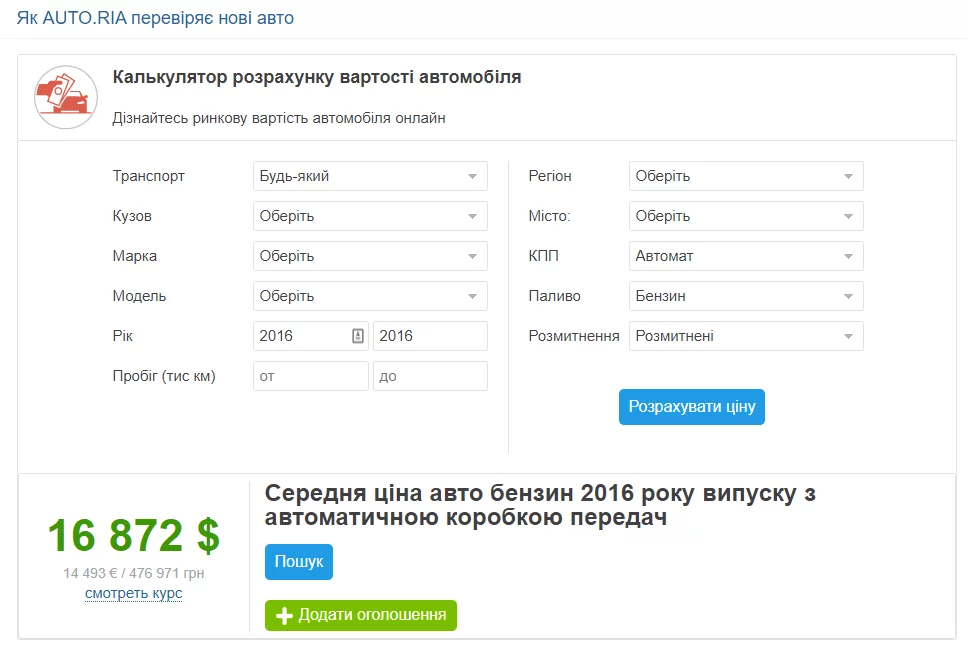
Task: Click the second year field showing 2016
Action: coord(430,336)
